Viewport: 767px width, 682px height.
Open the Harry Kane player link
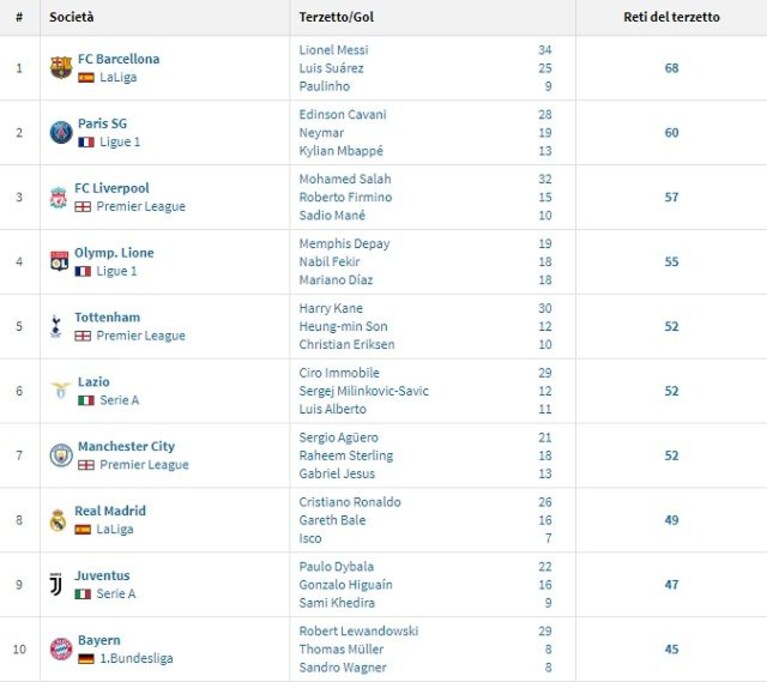[x=331, y=308]
